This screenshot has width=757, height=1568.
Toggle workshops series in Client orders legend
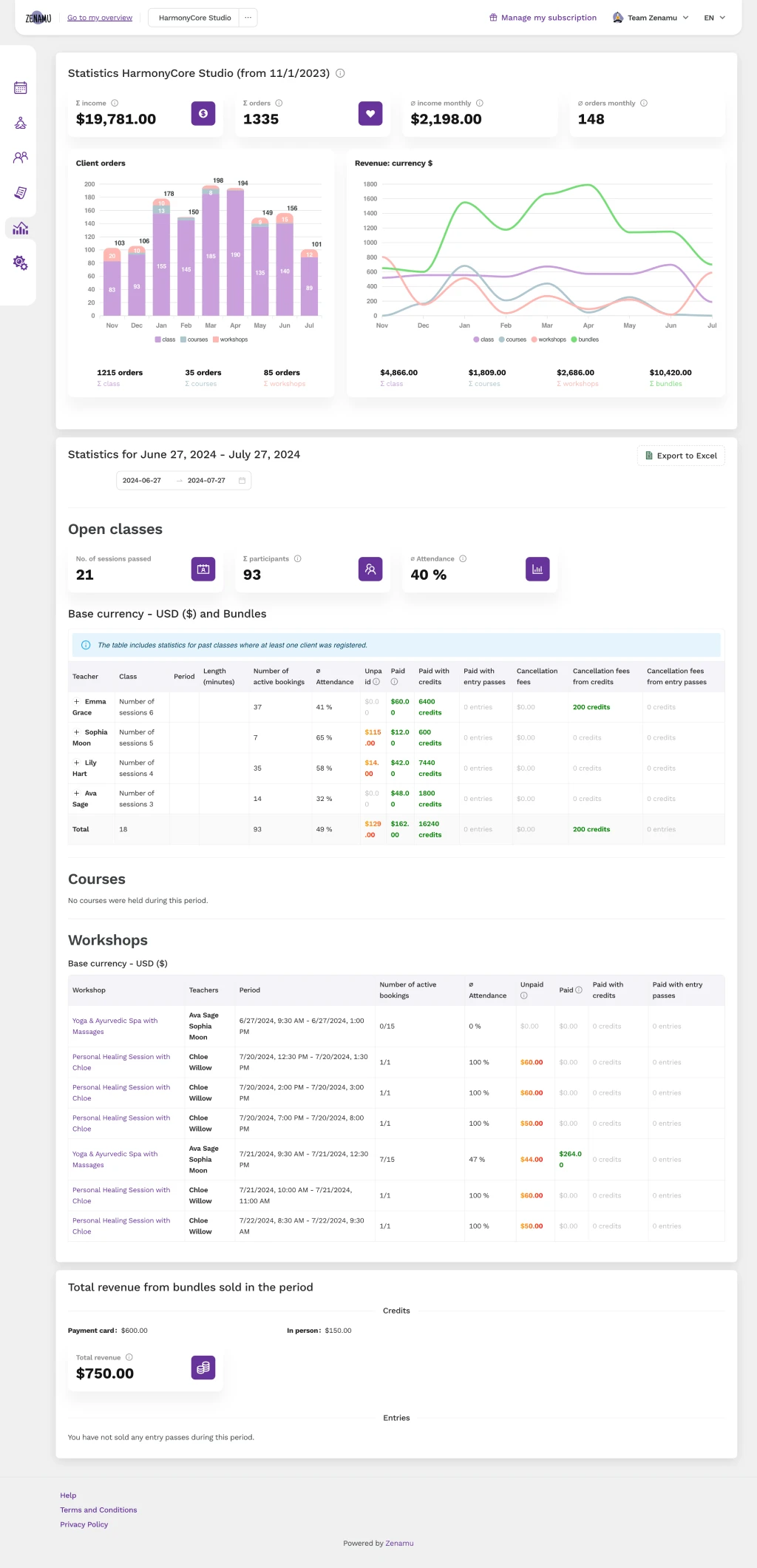[x=230, y=339]
